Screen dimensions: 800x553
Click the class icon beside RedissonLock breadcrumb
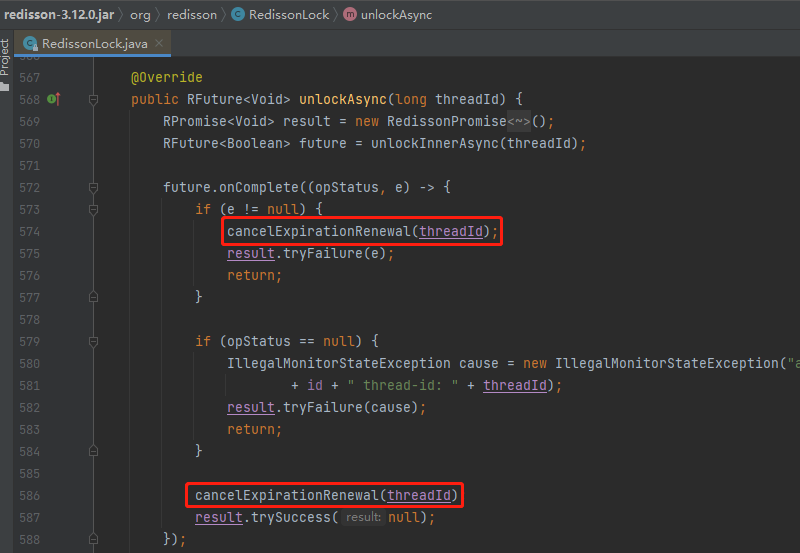(x=238, y=14)
